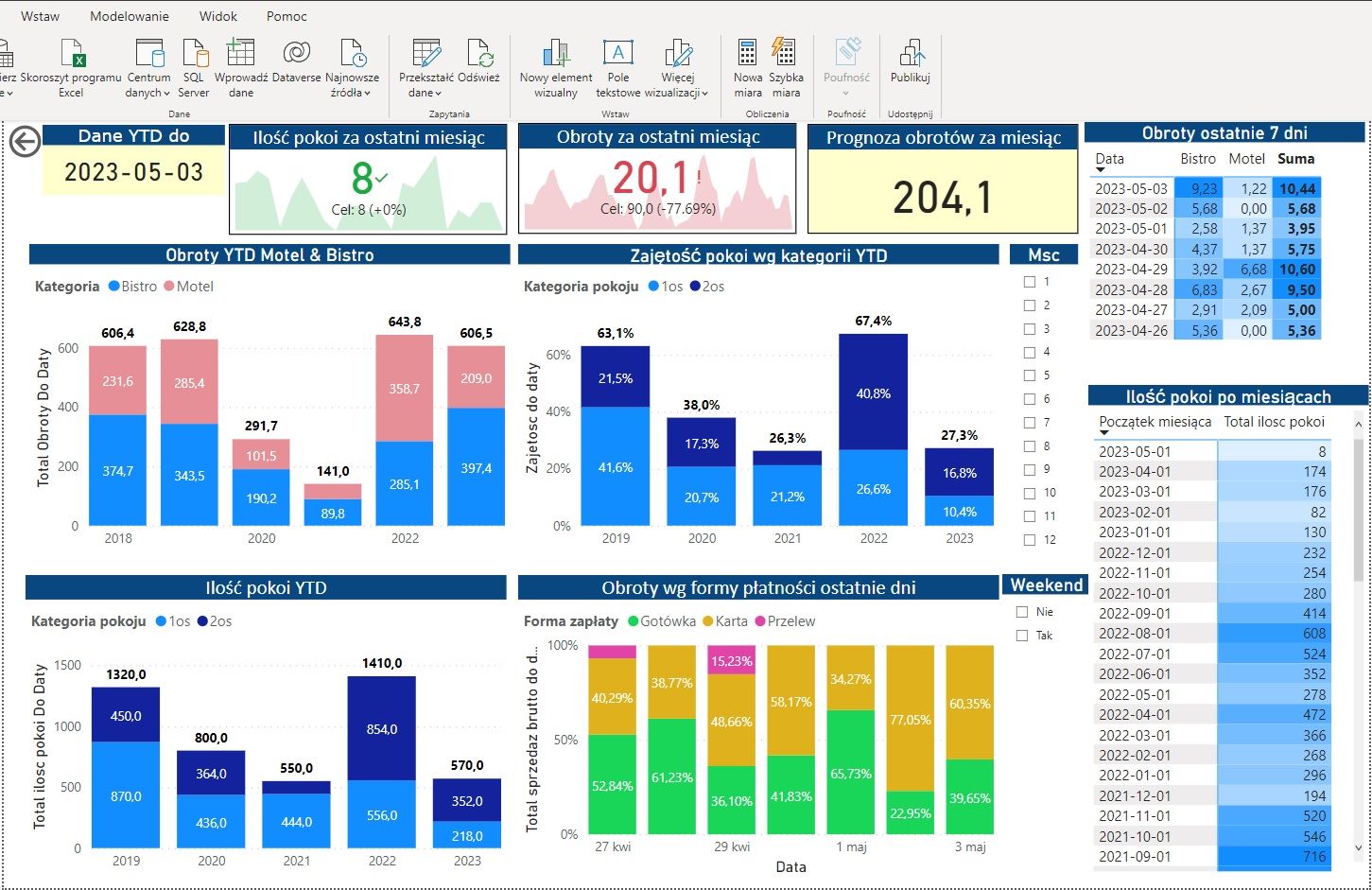Viewport: 1372px width, 890px height.
Task: Check month 3 in Msc slicer
Action: [x=1030, y=329]
